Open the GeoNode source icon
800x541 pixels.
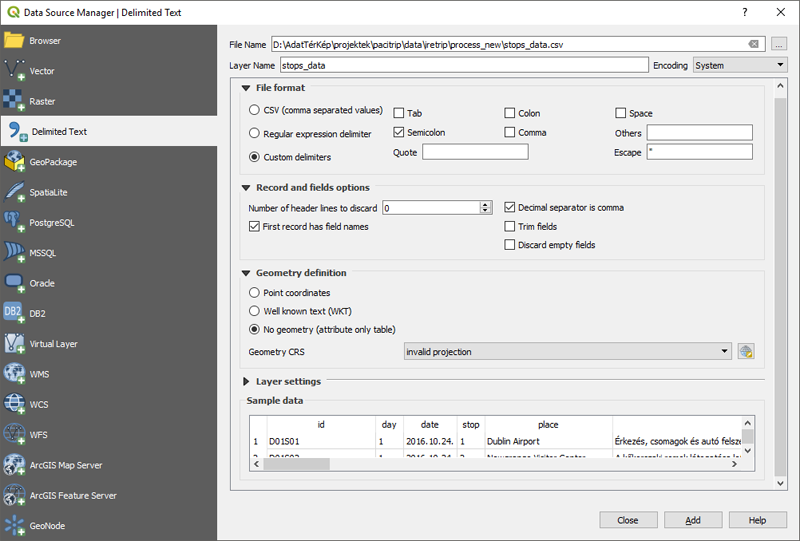[x=14, y=525]
